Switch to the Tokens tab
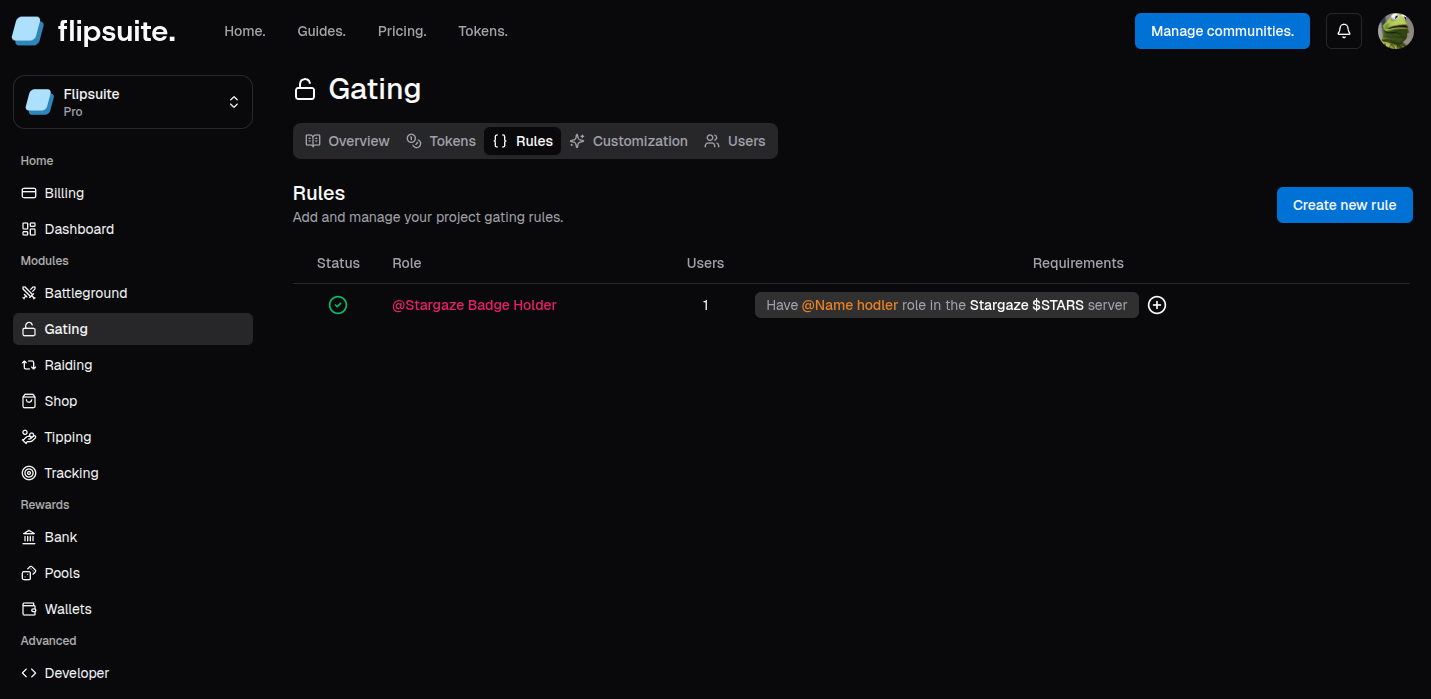This screenshot has width=1431, height=699. click(x=441, y=141)
